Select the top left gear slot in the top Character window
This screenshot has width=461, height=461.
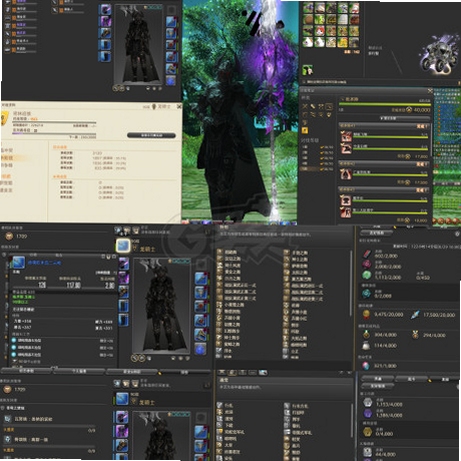105,9
